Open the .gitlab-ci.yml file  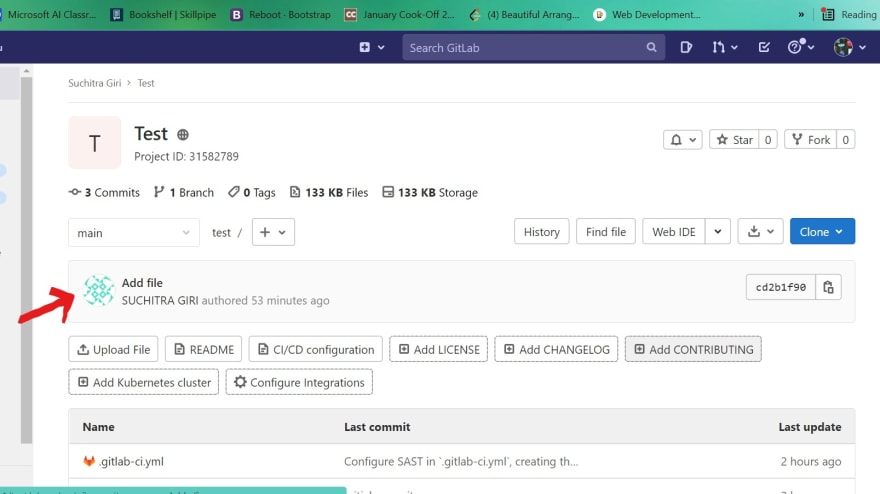(131, 461)
